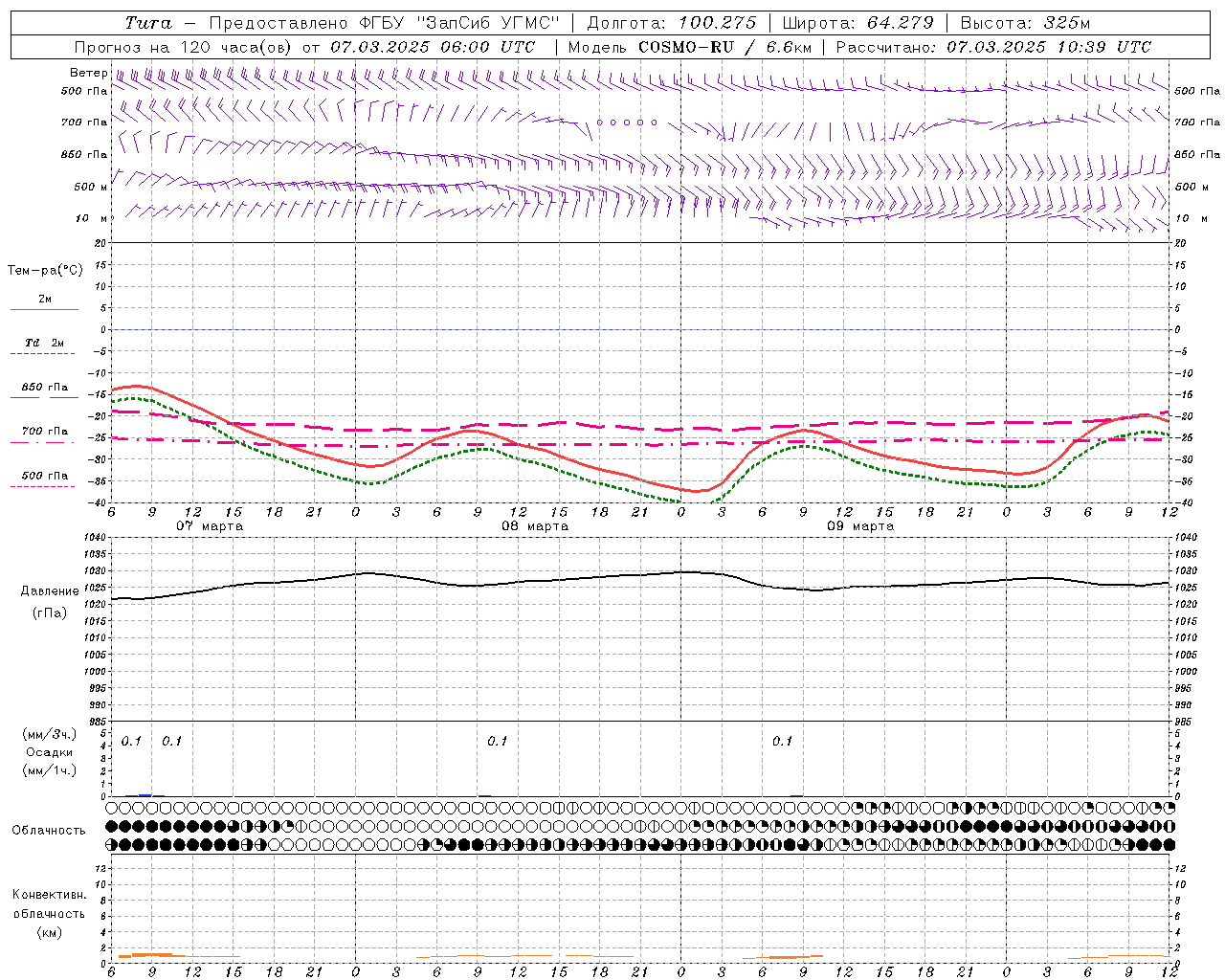Click the station name "Tura" in the header
Viewport: 1225px width, 980px height.
pyautogui.click(x=148, y=23)
